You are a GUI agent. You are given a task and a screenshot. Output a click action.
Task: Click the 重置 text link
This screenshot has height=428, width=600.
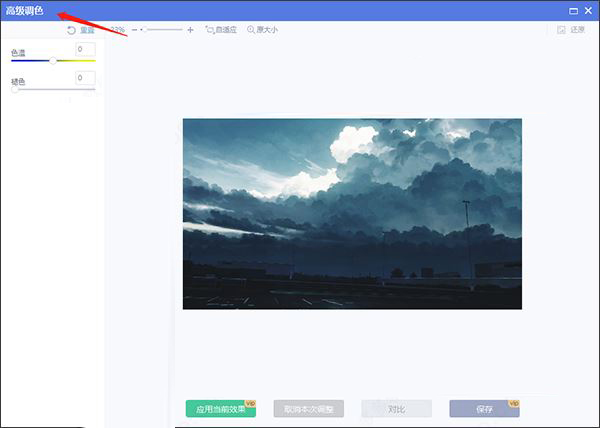(87, 30)
